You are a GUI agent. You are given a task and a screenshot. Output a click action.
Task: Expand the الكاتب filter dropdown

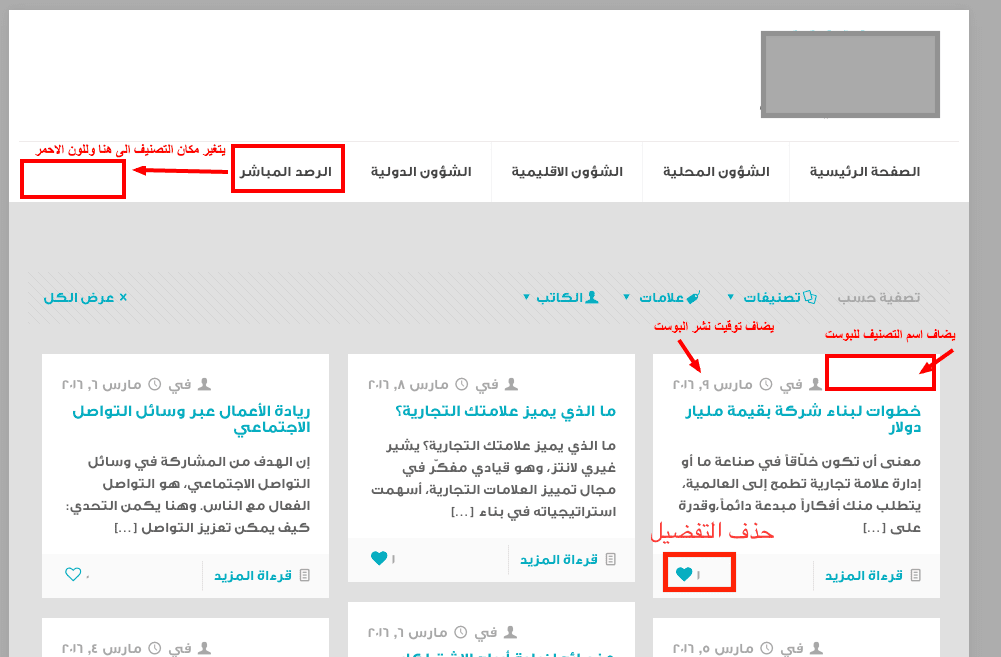(x=561, y=298)
